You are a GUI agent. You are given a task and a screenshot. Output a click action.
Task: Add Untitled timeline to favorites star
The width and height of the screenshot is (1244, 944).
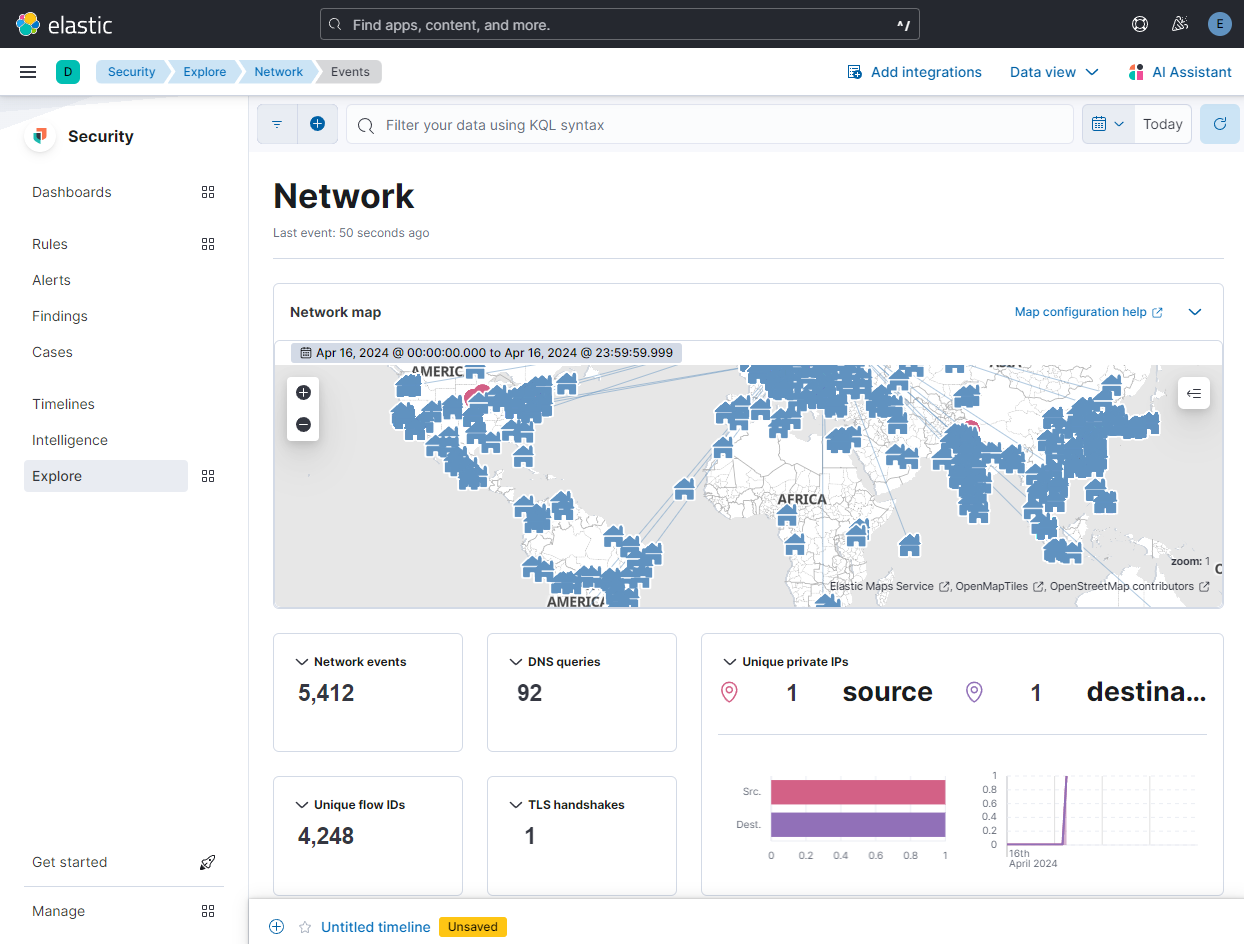coord(305,927)
